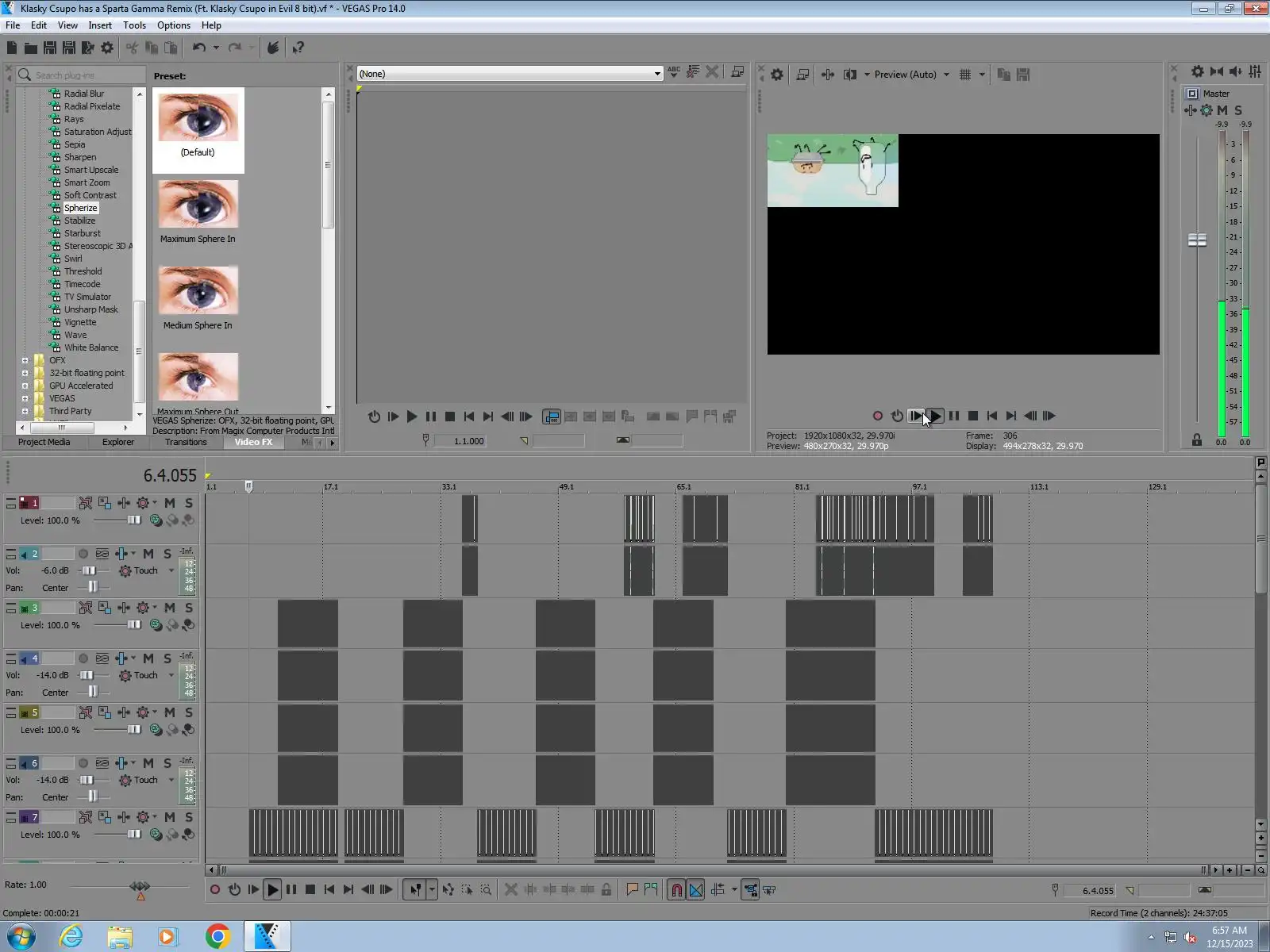Choose the Maximum Sphere In preset

pyautogui.click(x=198, y=211)
